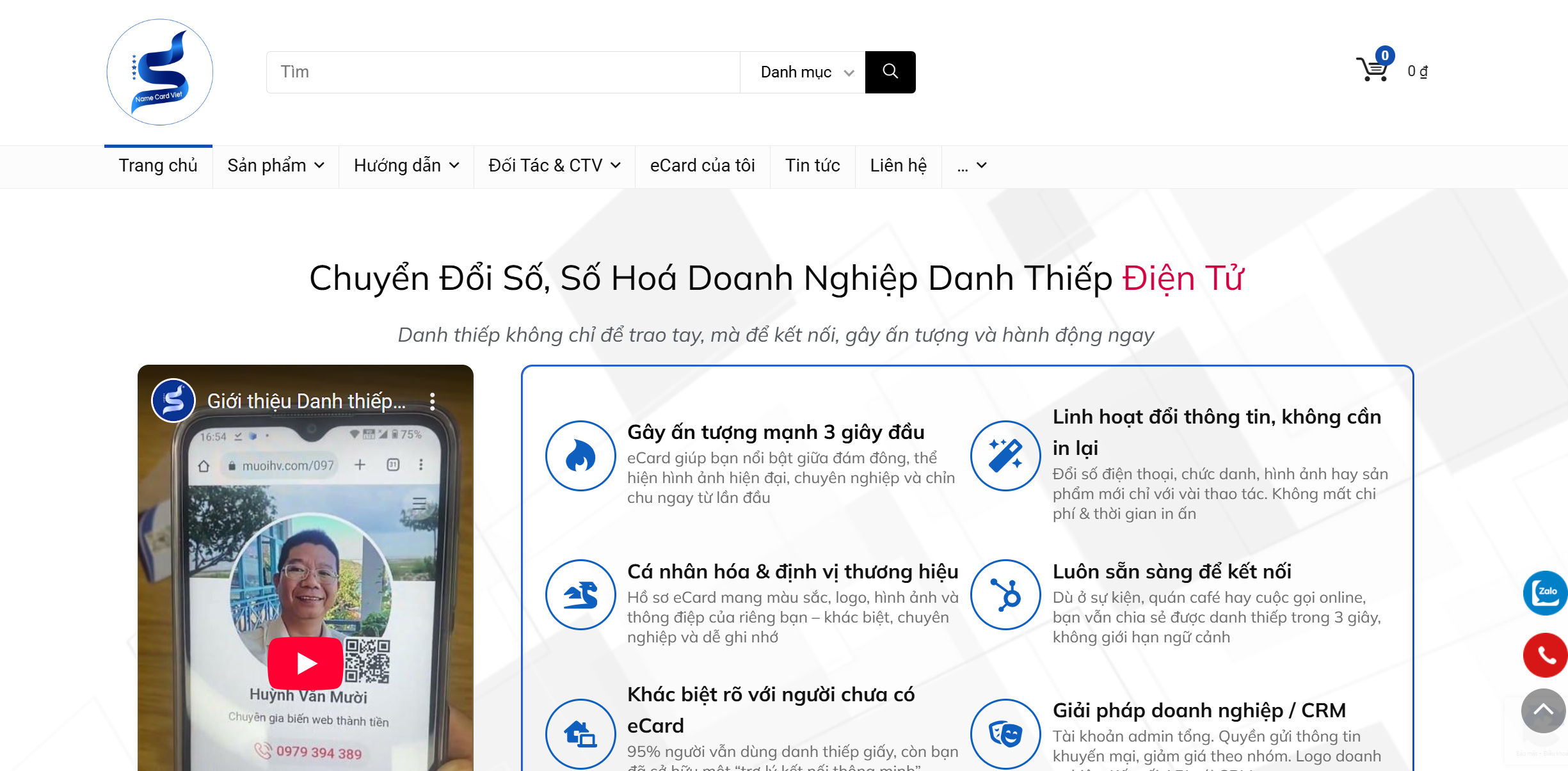Click heading Gây ấn tượng mạnh 3 giây đầu
Viewport: 1568px width, 771px height.
(x=776, y=432)
